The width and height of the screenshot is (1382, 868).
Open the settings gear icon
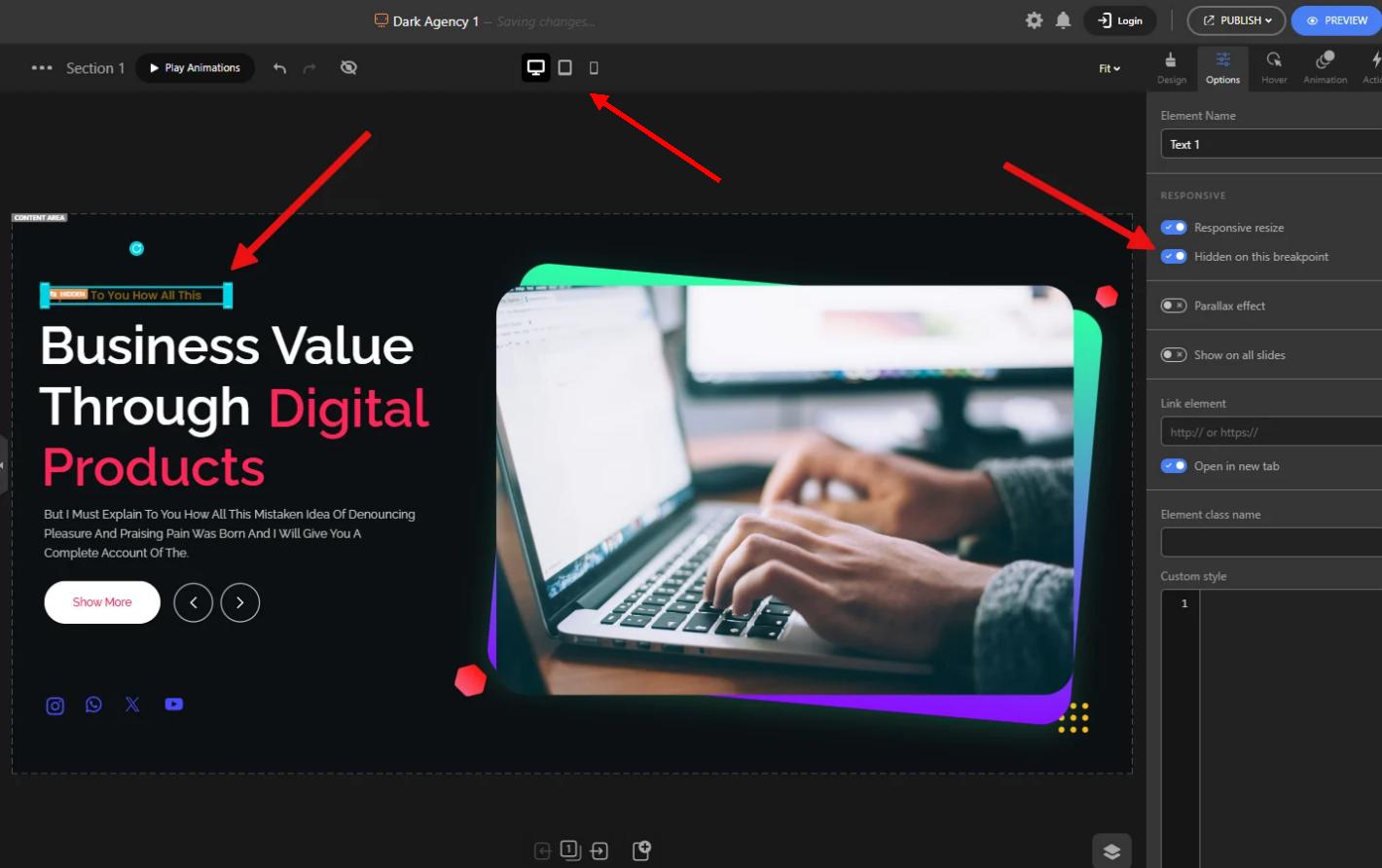[1034, 20]
